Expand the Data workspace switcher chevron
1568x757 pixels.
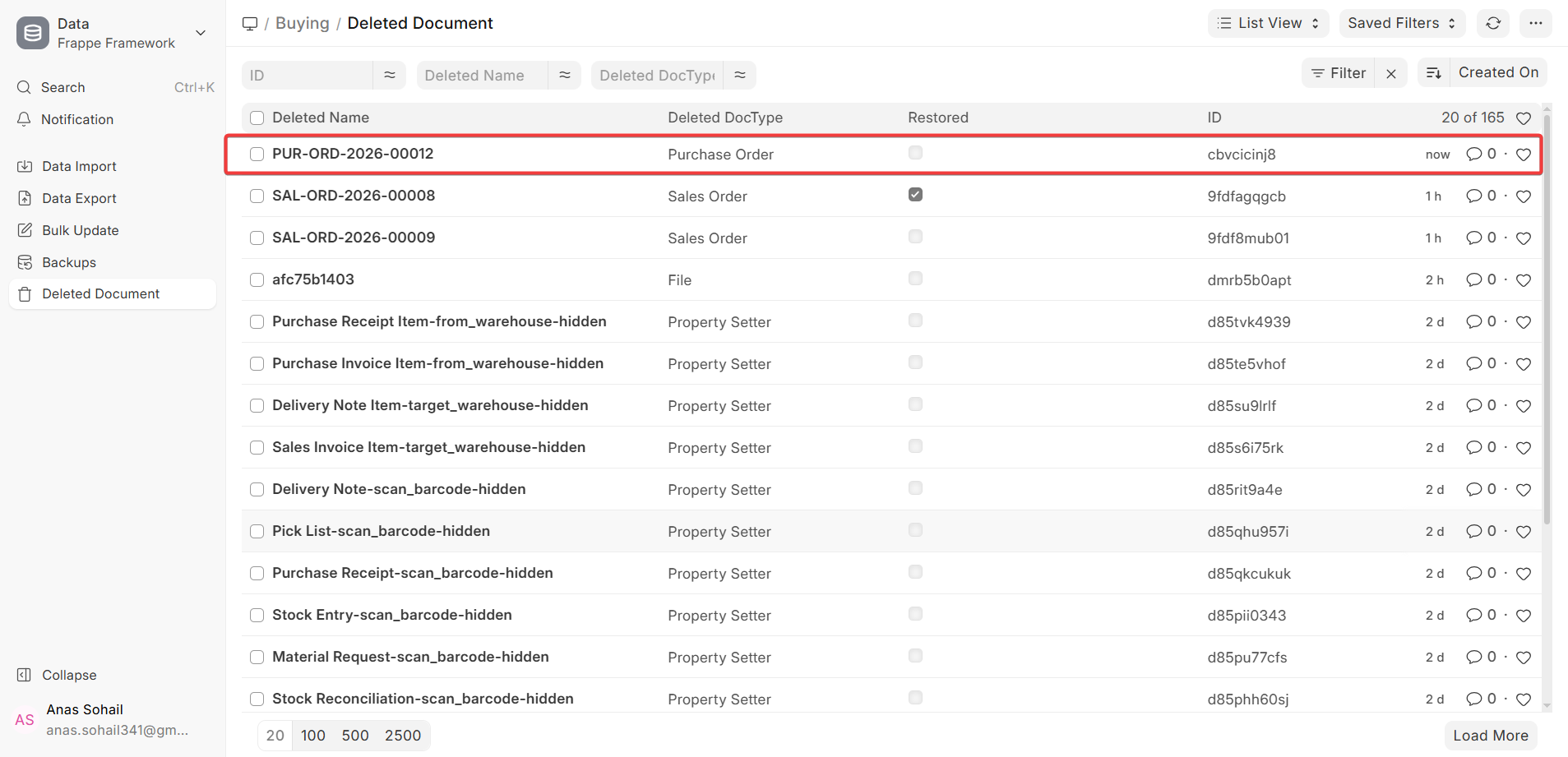click(200, 33)
